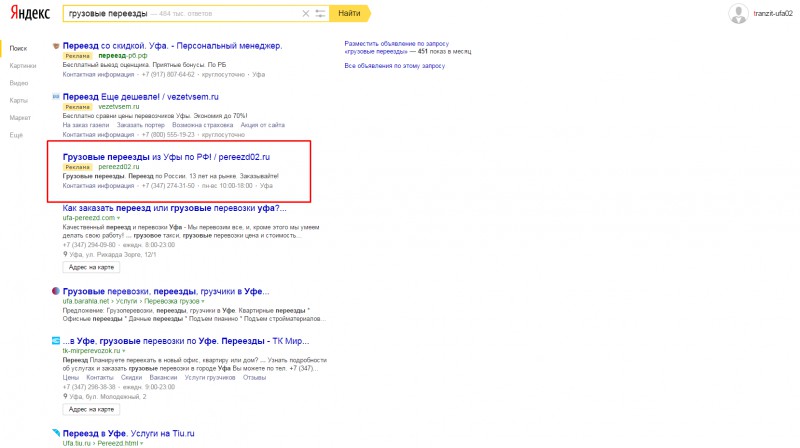
Task: Open На заказ газели sitelink
Action: pyautogui.click(x=86, y=125)
